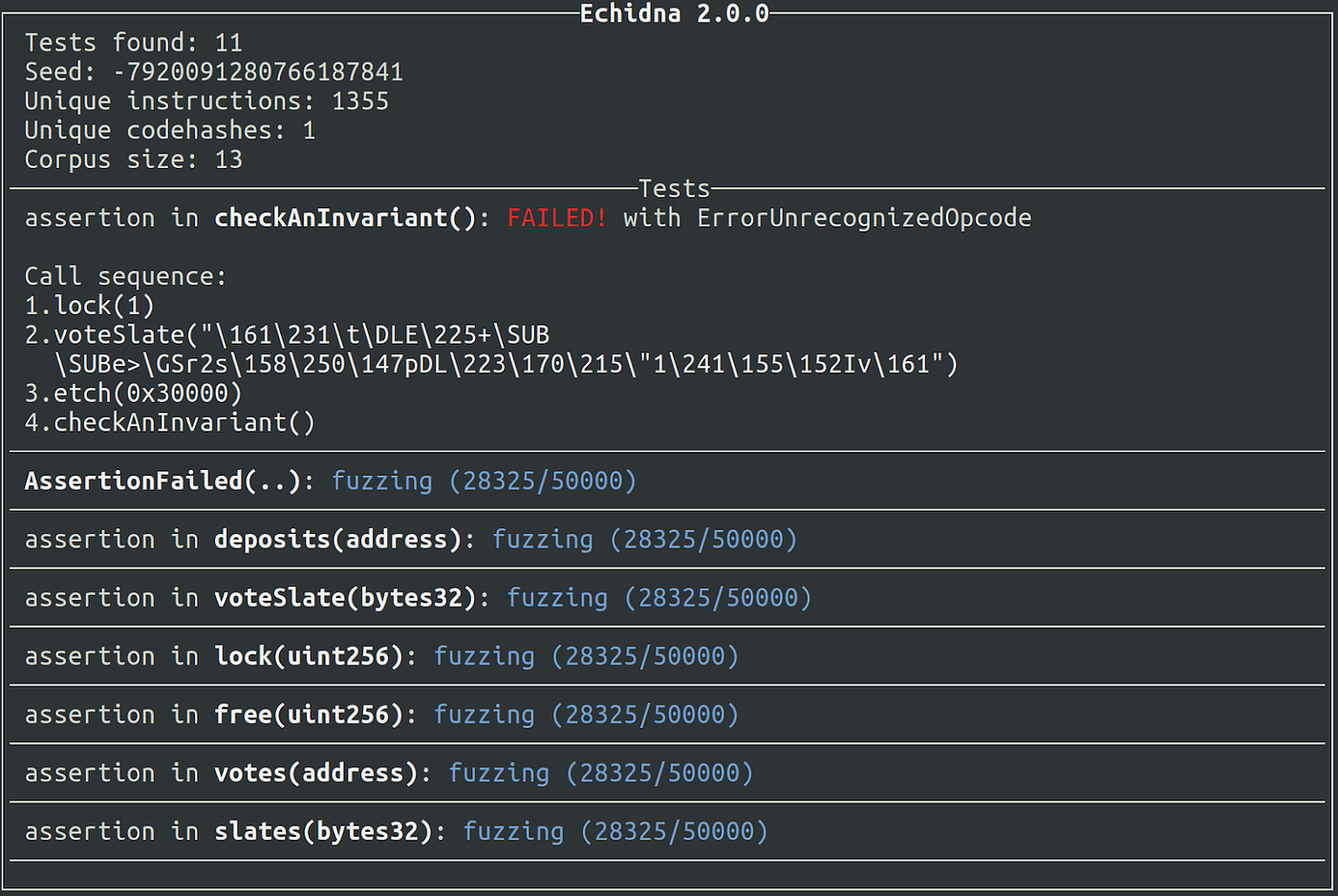1338x896 pixels.
Task: Click call sequence step 4.checkAnInvariant()
Action: click(170, 422)
